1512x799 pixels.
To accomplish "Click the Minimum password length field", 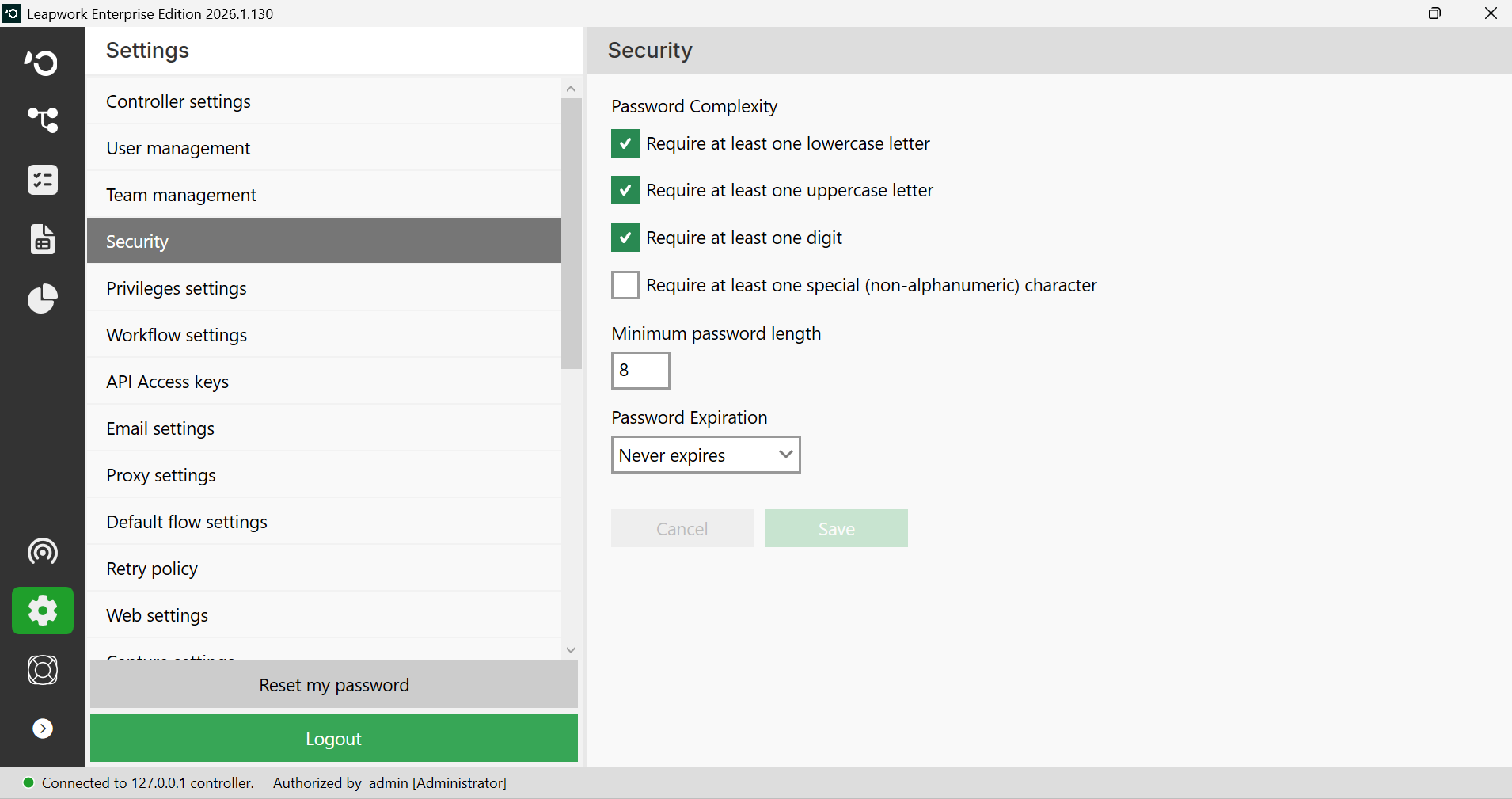I will (640, 371).
